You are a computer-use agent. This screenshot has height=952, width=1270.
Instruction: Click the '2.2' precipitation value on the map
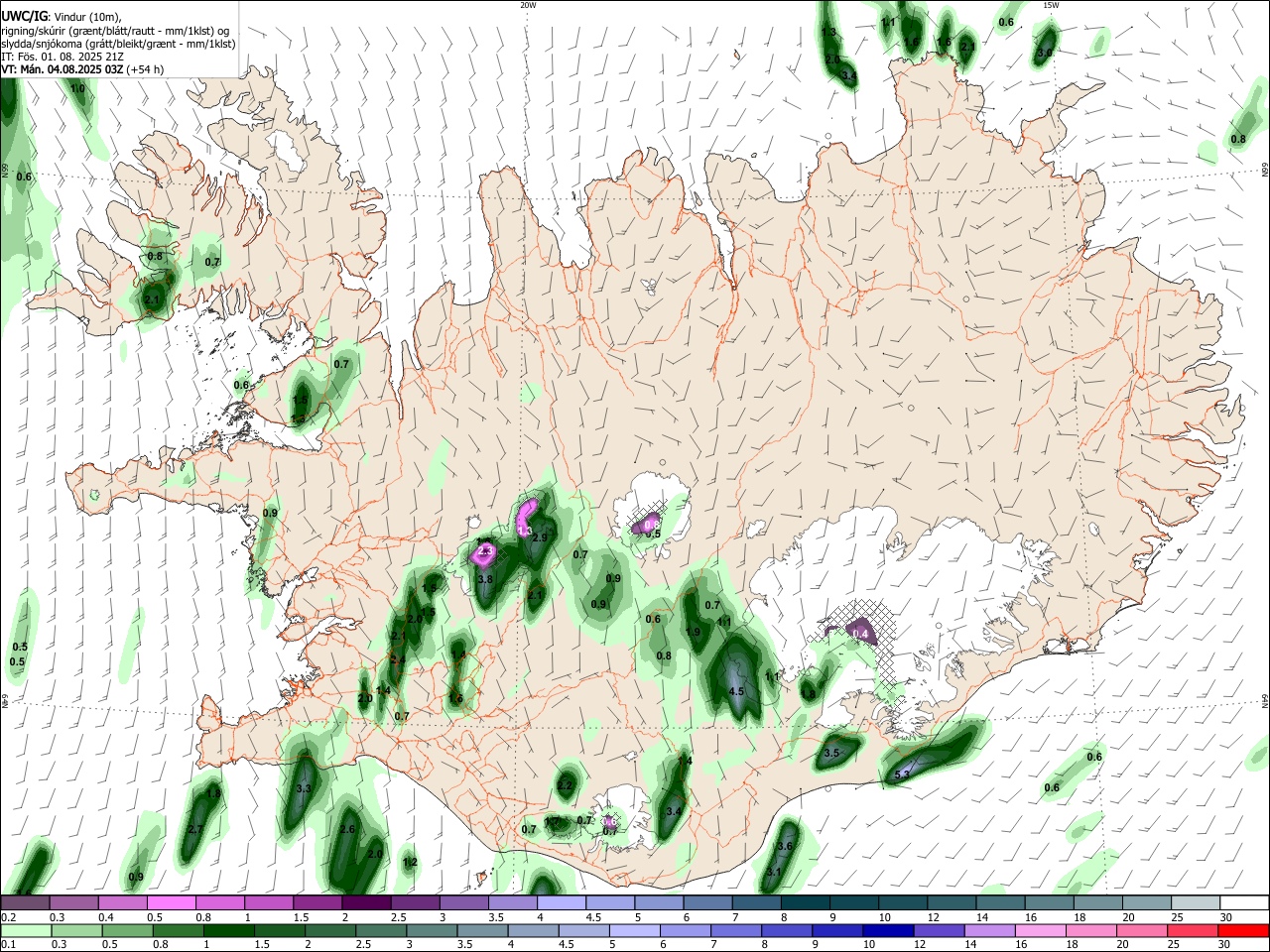(x=565, y=784)
